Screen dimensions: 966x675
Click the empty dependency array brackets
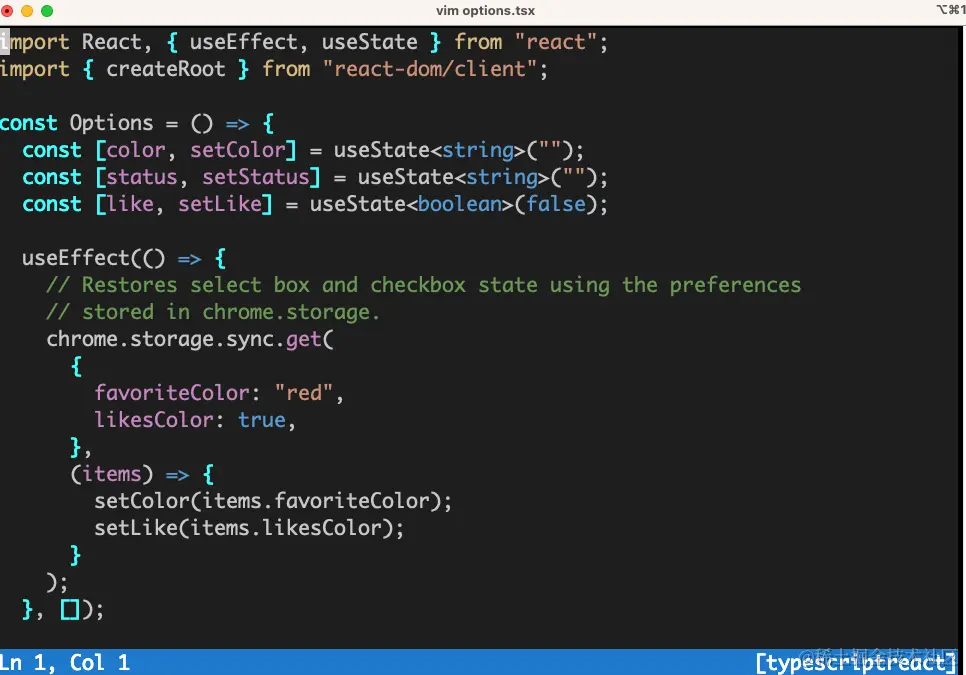(x=70, y=610)
